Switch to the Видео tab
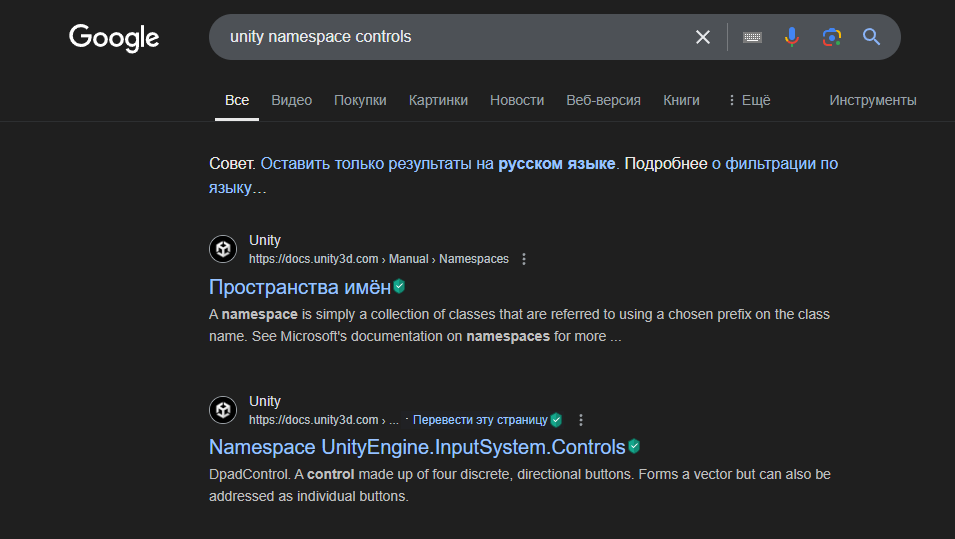 pos(291,100)
